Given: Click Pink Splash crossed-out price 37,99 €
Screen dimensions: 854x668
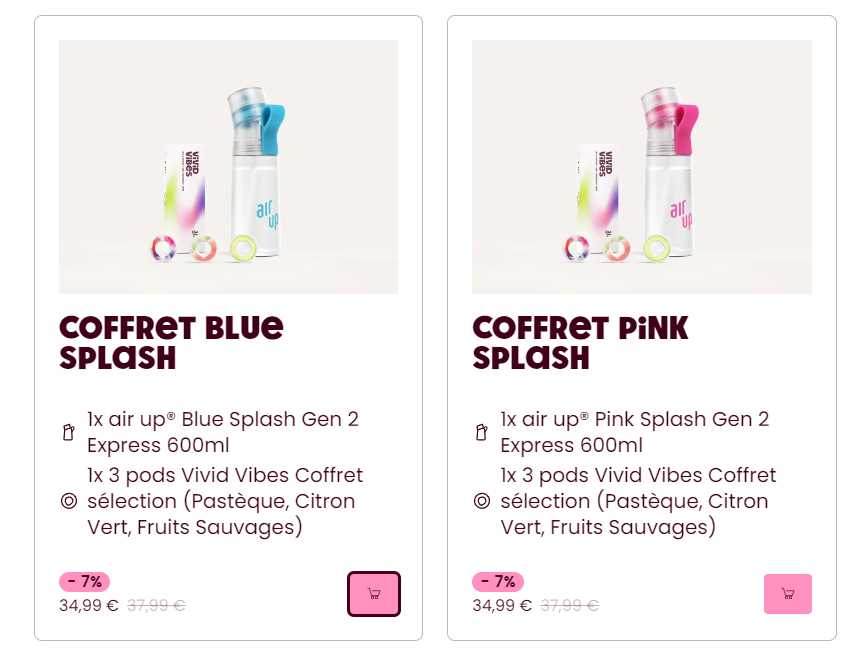Looking at the screenshot, I should (569, 605).
